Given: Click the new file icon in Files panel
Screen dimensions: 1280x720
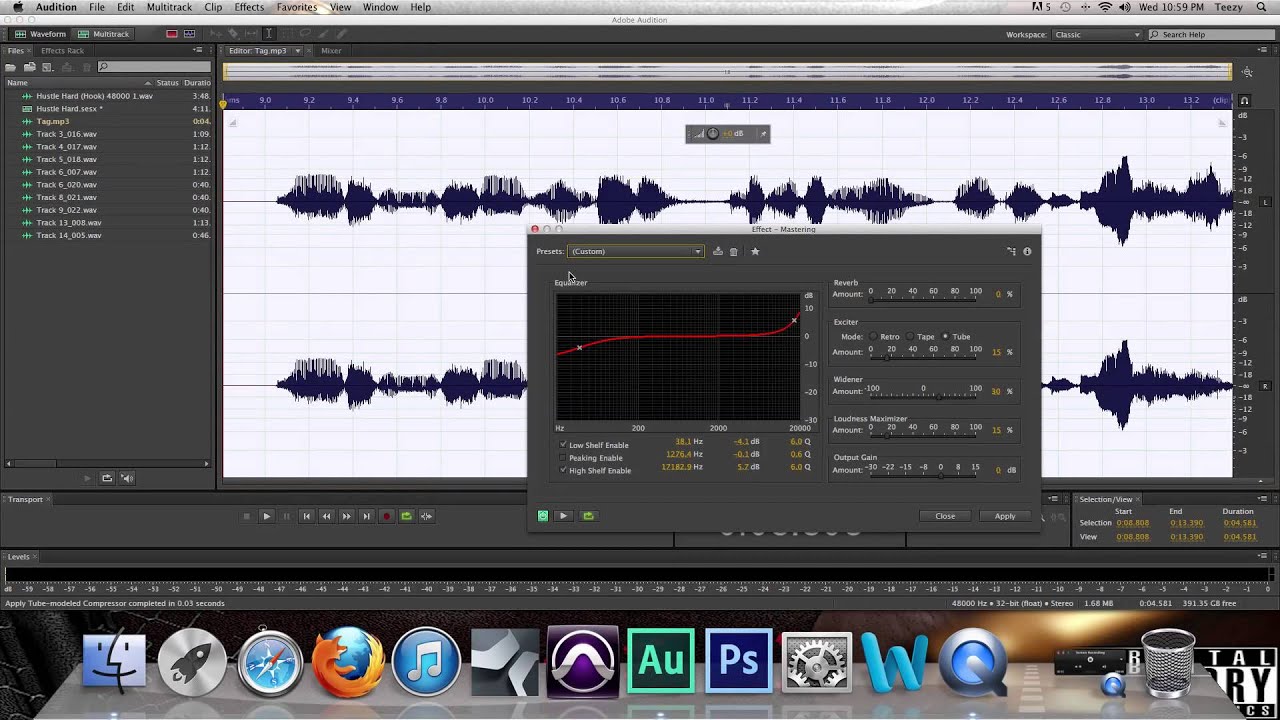Looking at the screenshot, I should coord(47,67).
